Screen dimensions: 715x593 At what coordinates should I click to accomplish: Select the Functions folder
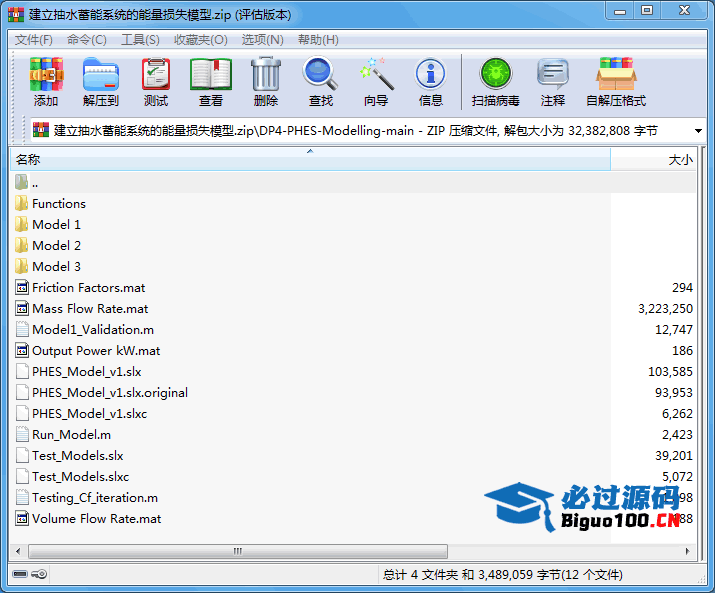59,203
